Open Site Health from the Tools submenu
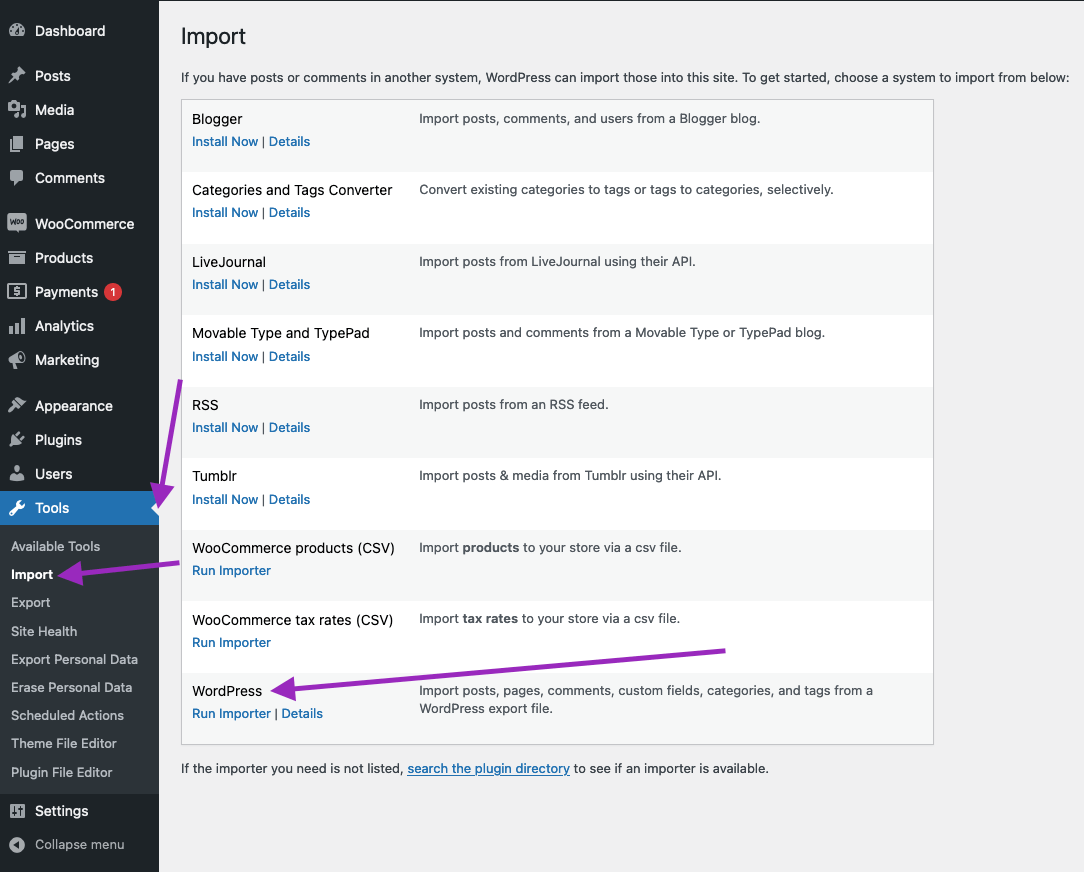This screenshot has height=872, width=1084. (43, 631)
